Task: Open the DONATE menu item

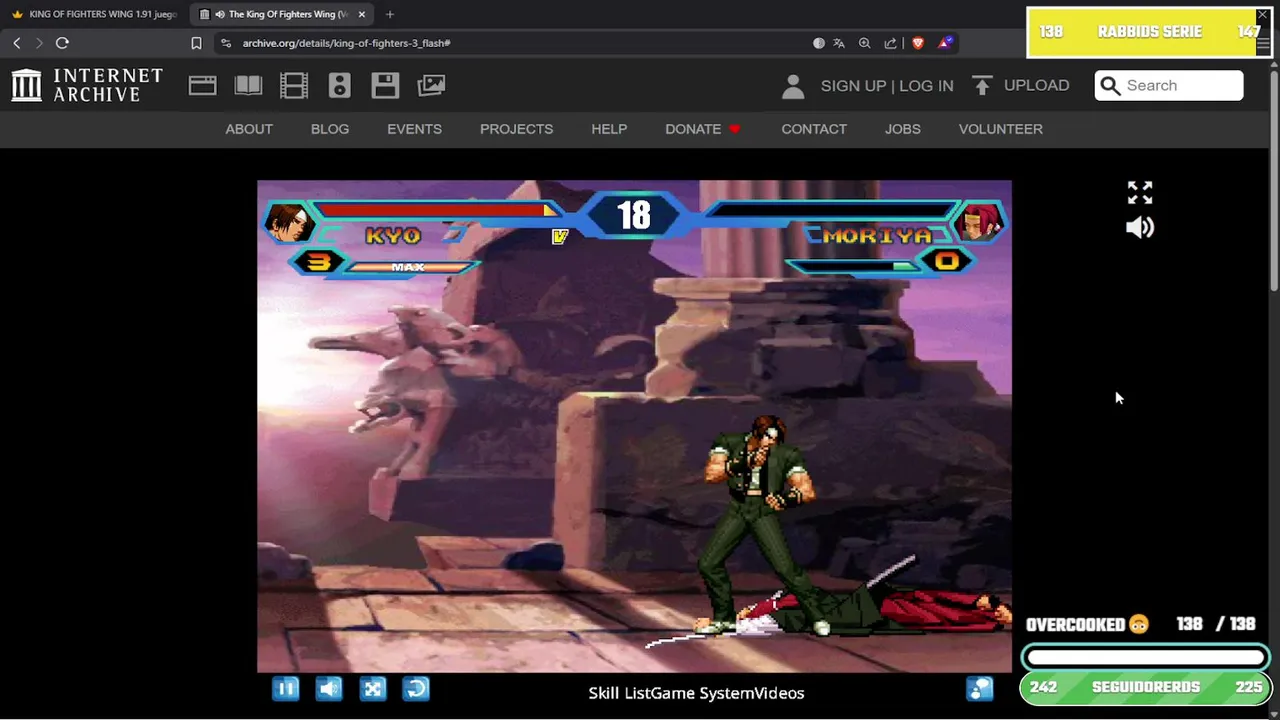Action: pos(702,129)
